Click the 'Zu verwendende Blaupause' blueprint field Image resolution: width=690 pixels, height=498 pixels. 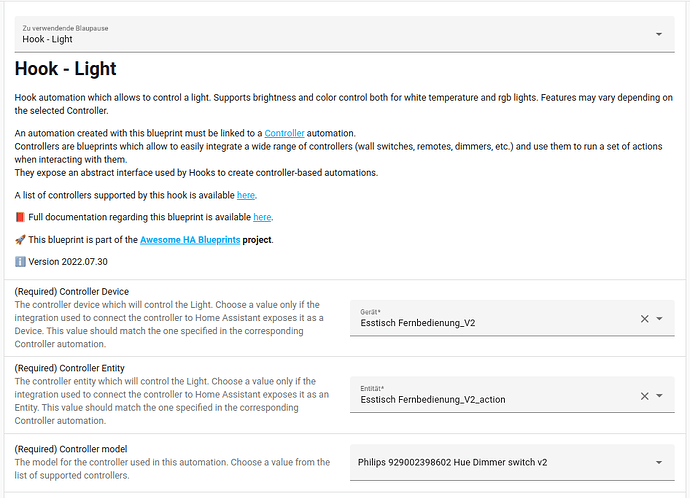(x=330, y=34)
